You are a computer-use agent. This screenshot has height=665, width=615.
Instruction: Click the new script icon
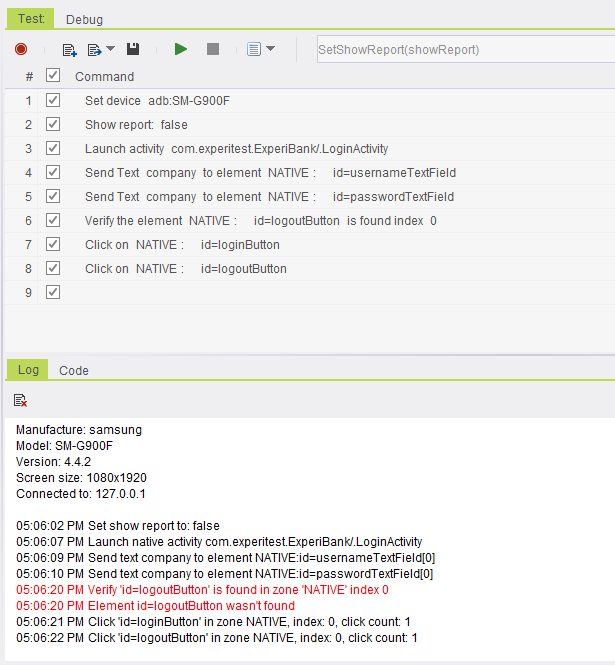tap(69, 49)
